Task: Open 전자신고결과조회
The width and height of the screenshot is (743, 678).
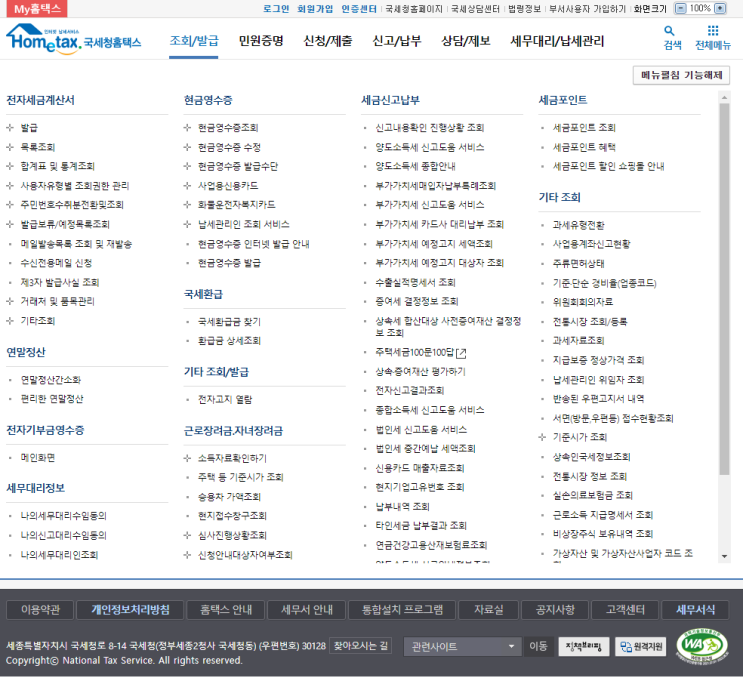Action: (x=410, y=390)
